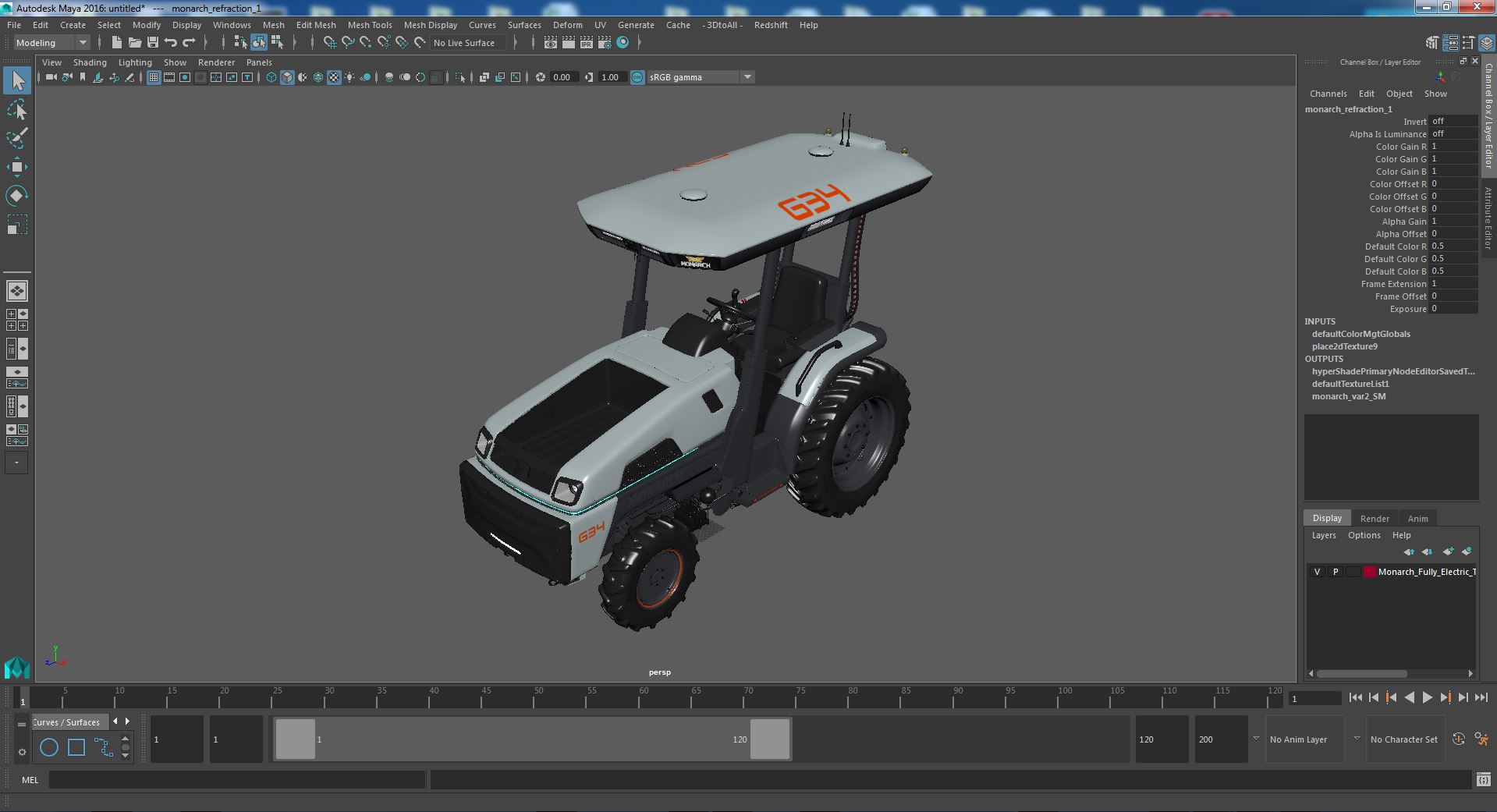Undo the last action

pos(171,43)
